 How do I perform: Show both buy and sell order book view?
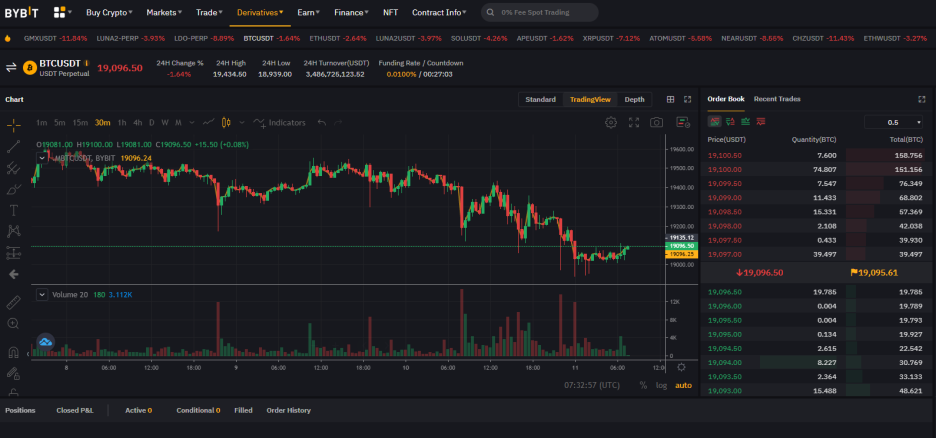click(x=715, y=122)
